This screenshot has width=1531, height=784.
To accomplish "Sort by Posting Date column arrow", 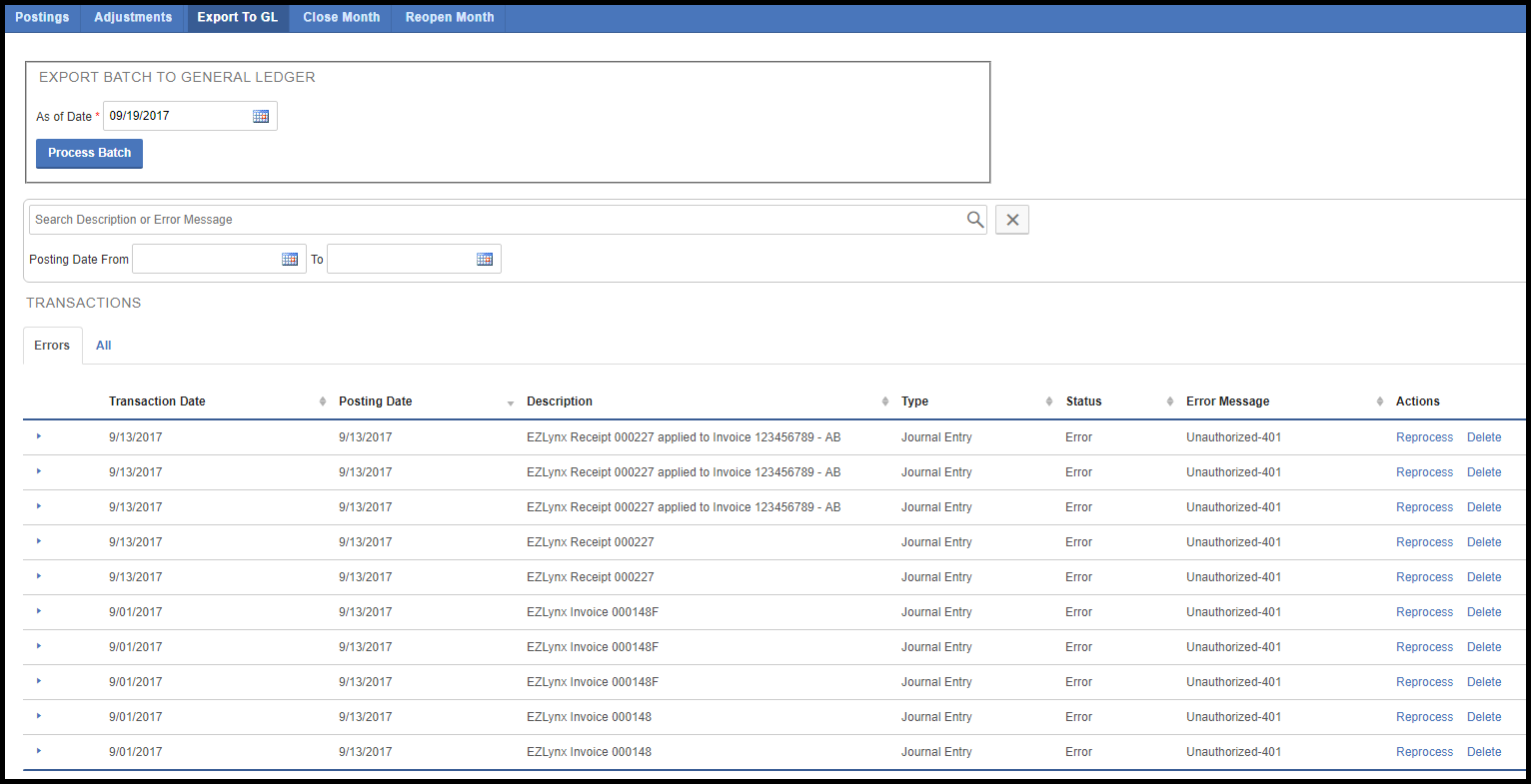I will tap(511, 402).
